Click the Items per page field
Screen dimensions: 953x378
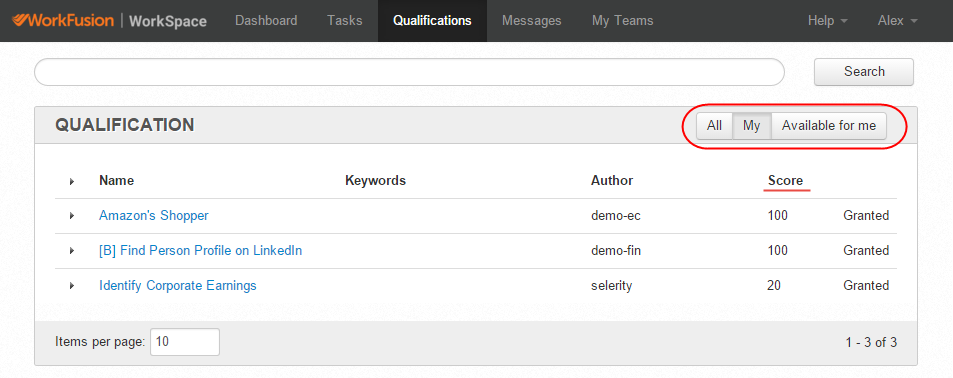pyautogui.click(x=185, y=342)
